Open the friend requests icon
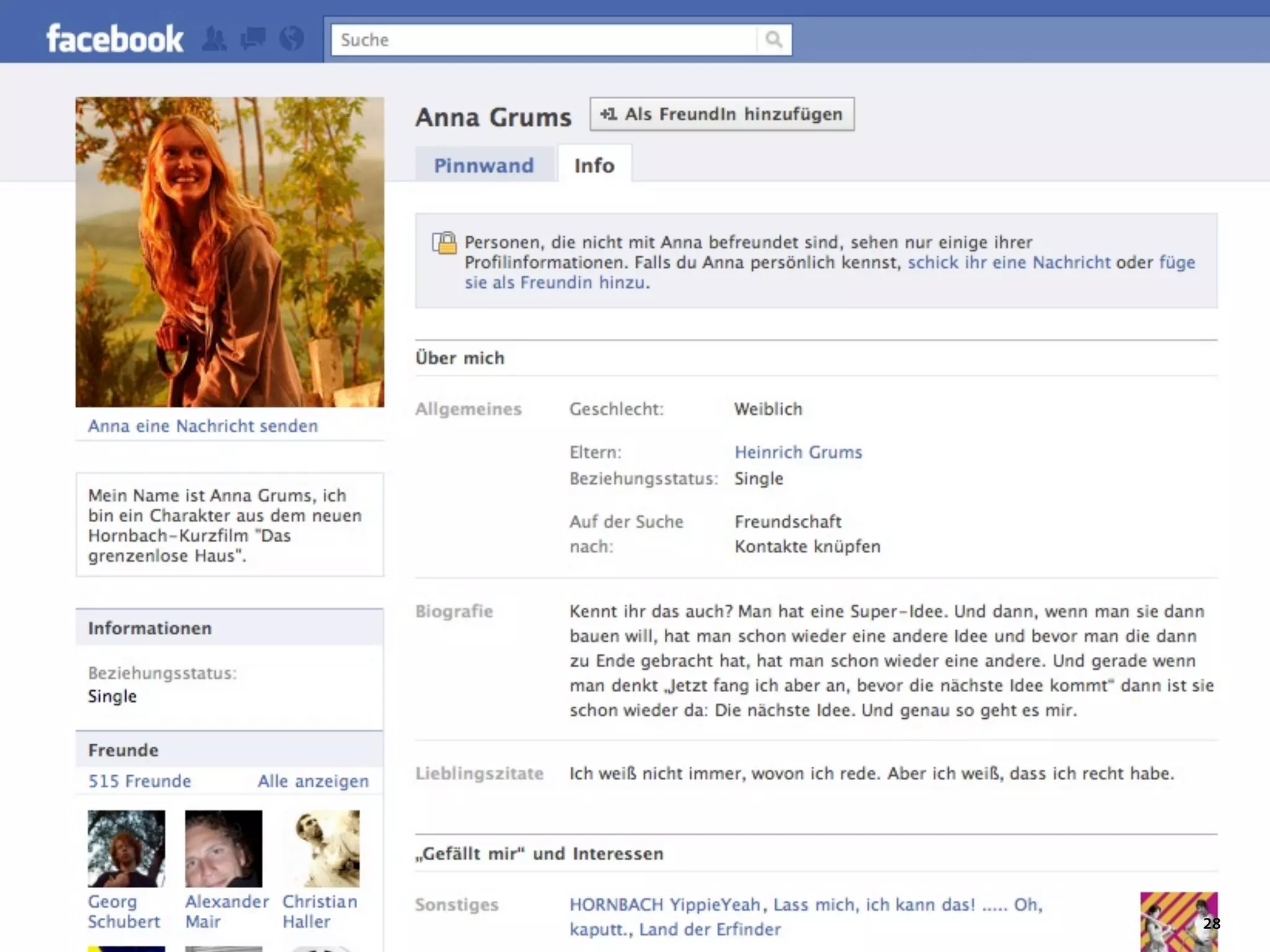The width and height of the screenshot is (1270, 952). (x=215, y=39)
